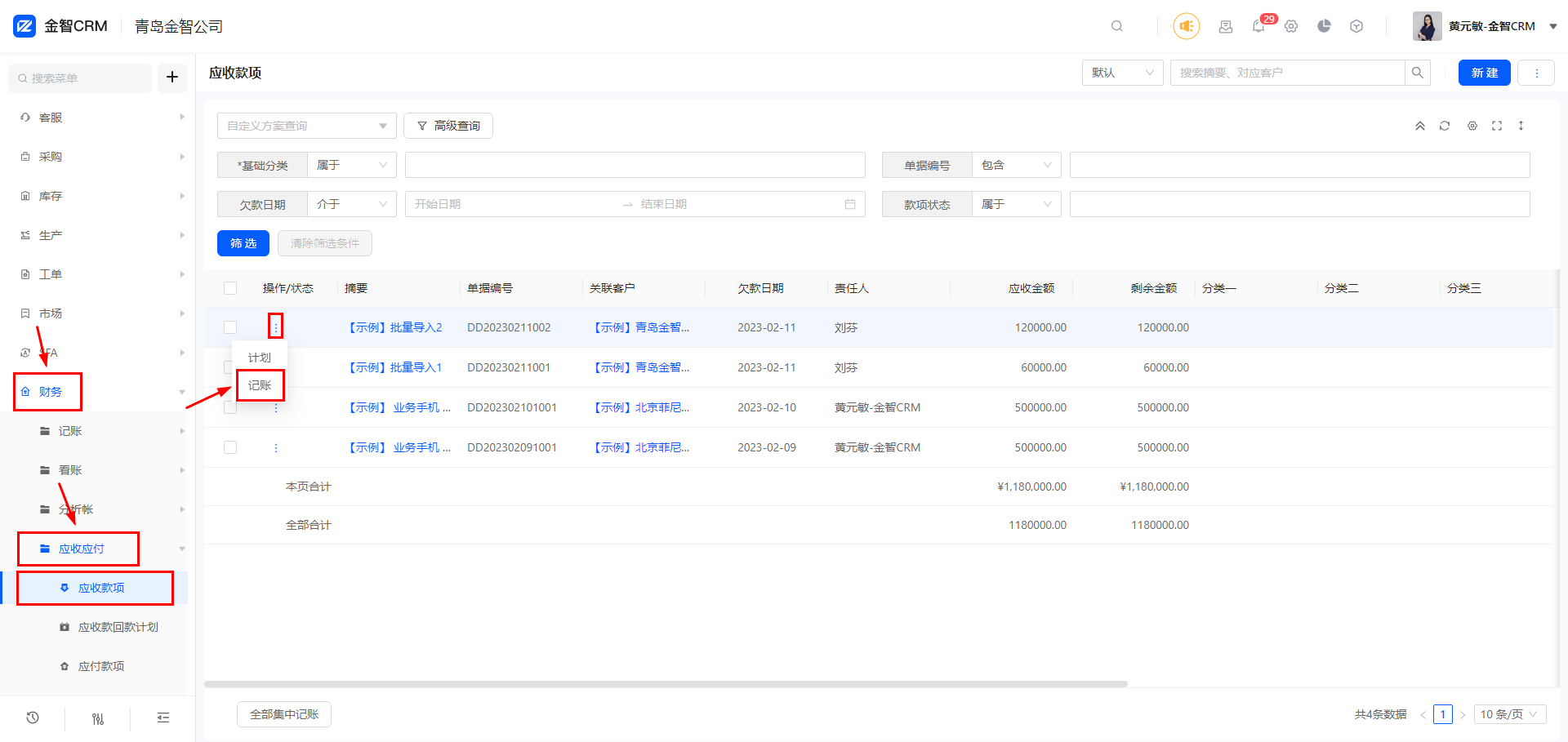Click the plus button beside menu search

coord(172,78)
